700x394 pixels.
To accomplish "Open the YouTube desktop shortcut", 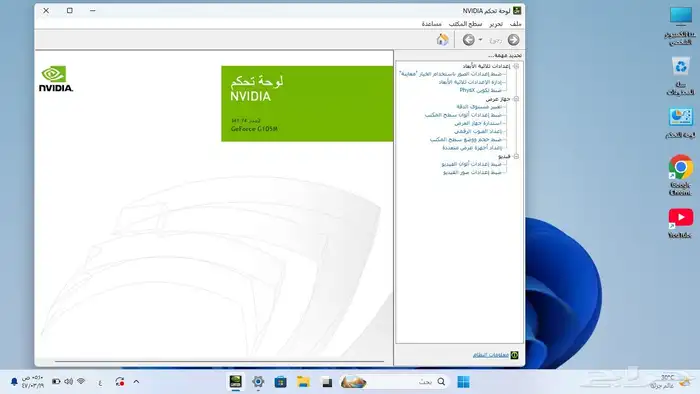I will click(x=680, y=223).
